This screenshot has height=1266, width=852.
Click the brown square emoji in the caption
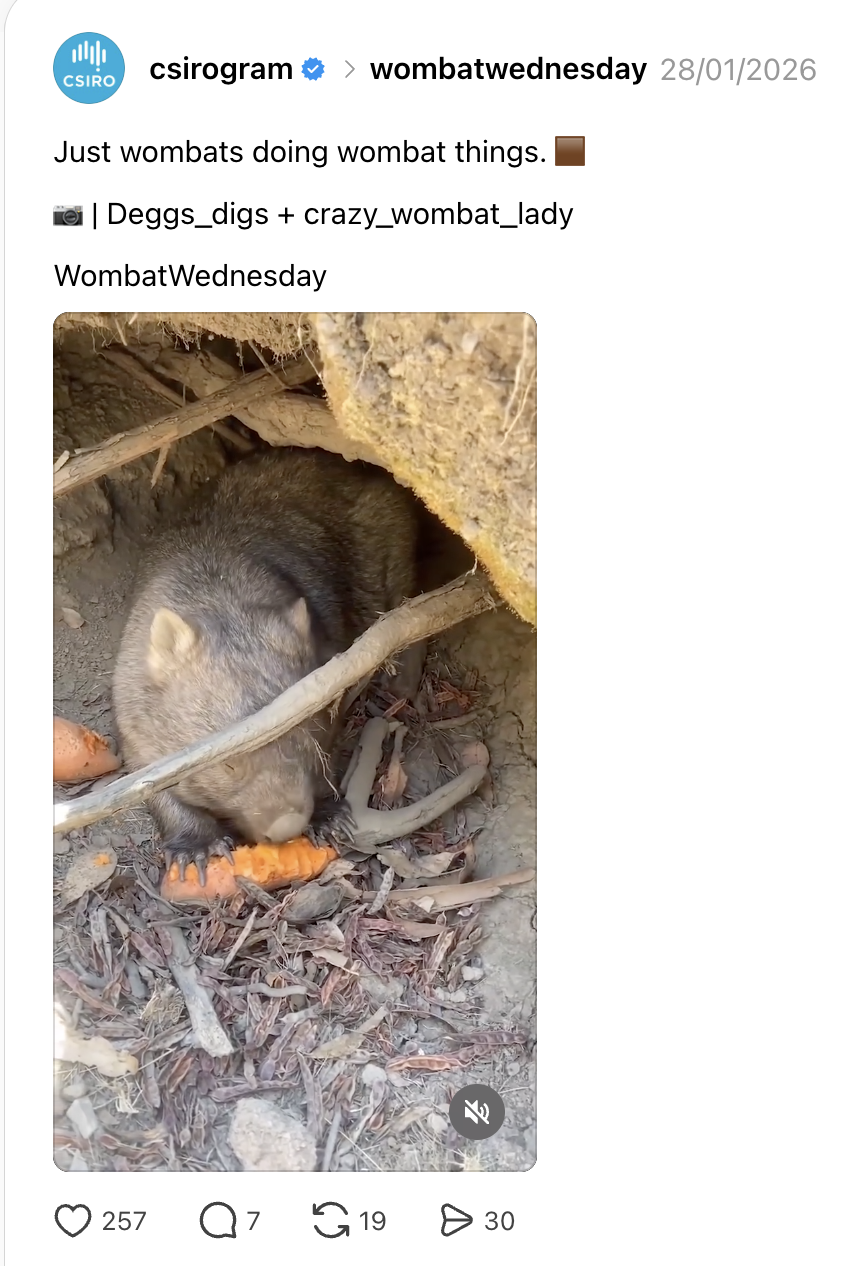pyautogui.click(x=569, y=152)
